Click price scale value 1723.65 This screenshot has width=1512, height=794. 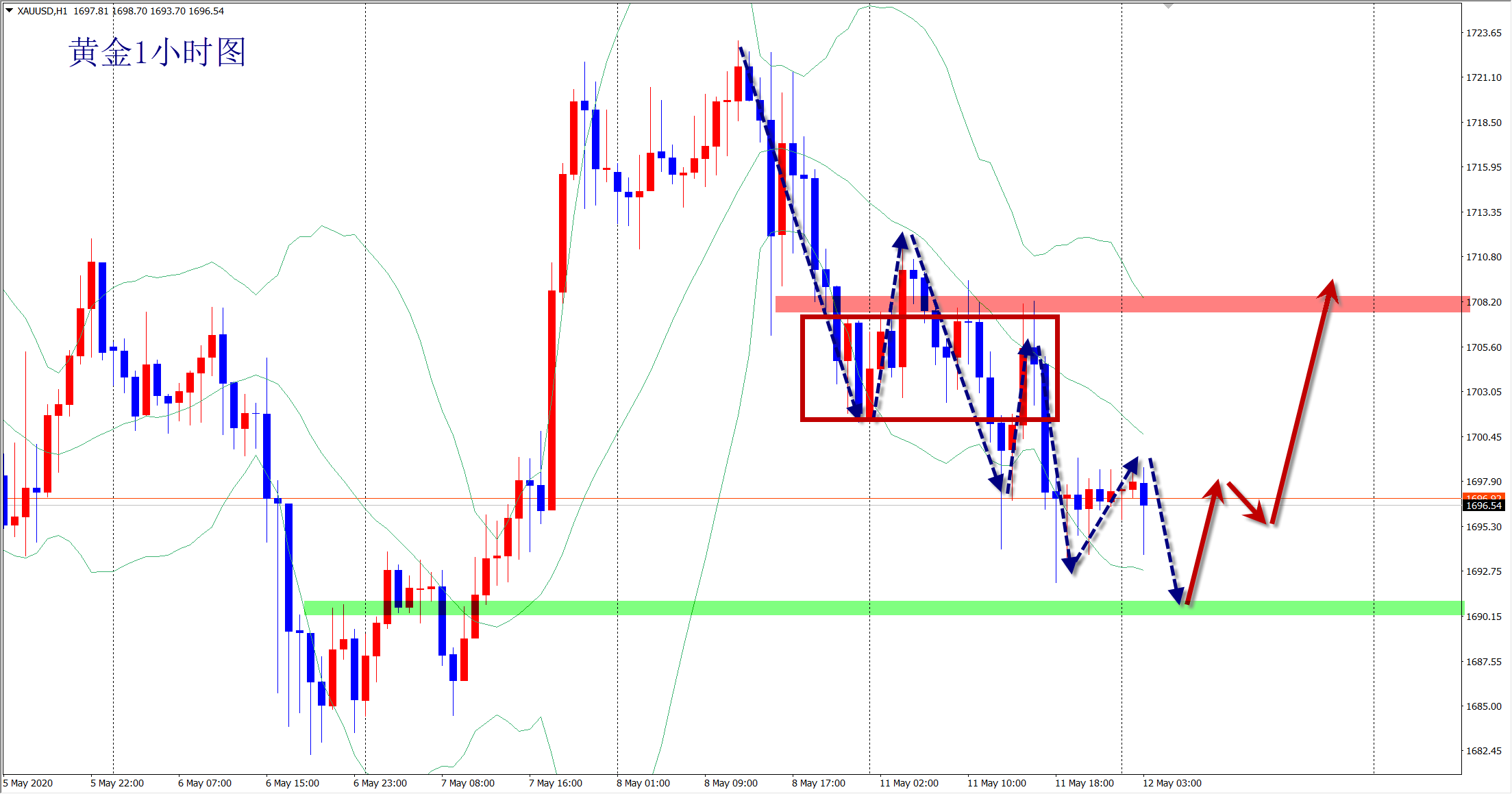point(1483,33)
